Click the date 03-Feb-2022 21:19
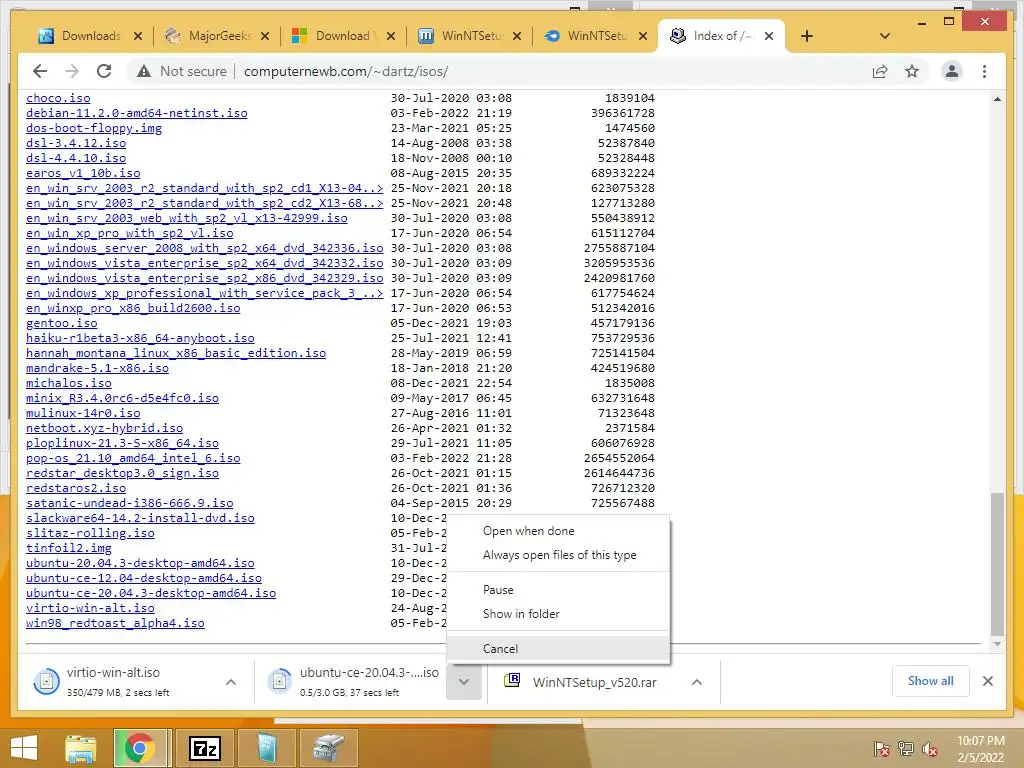Screen dimensions: 1024x768 pyautogui.click(x=451, y=113)
